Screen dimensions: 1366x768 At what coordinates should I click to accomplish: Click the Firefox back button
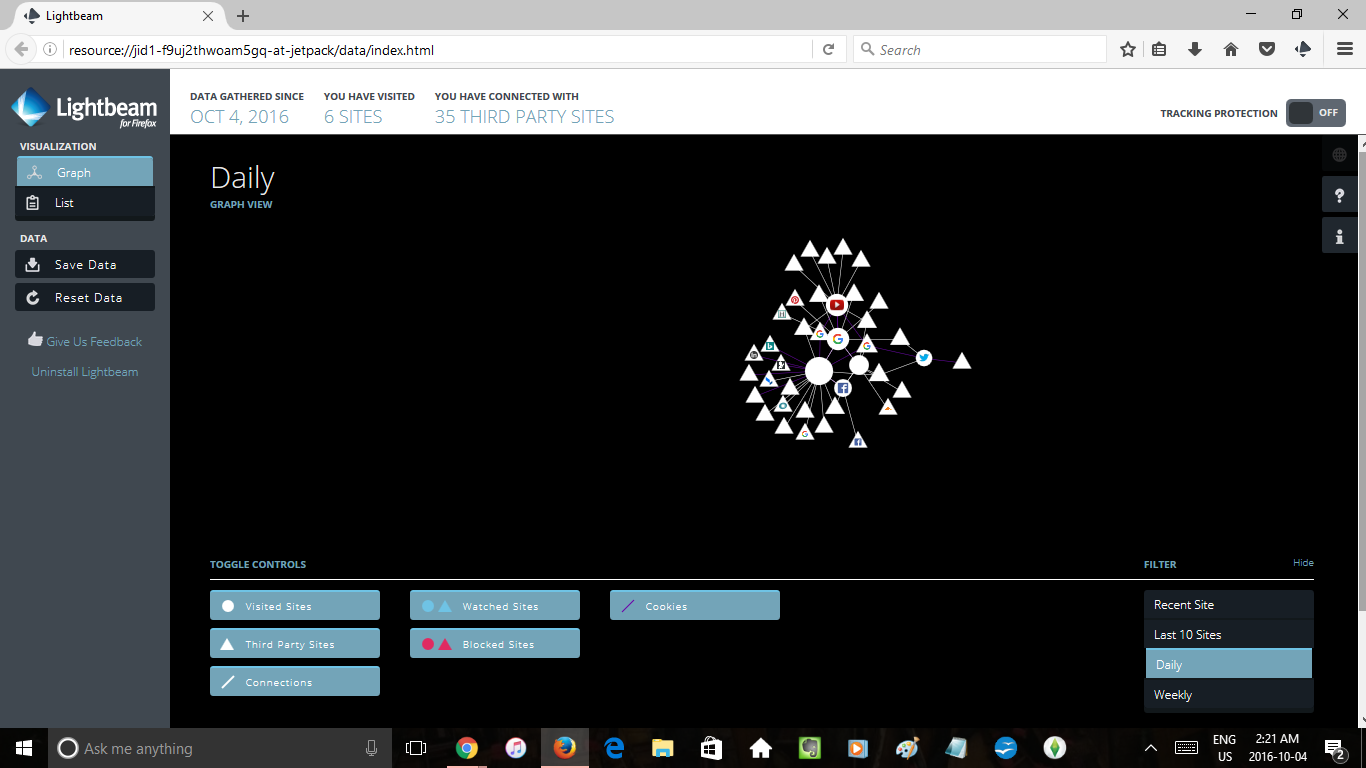[21, 49]
